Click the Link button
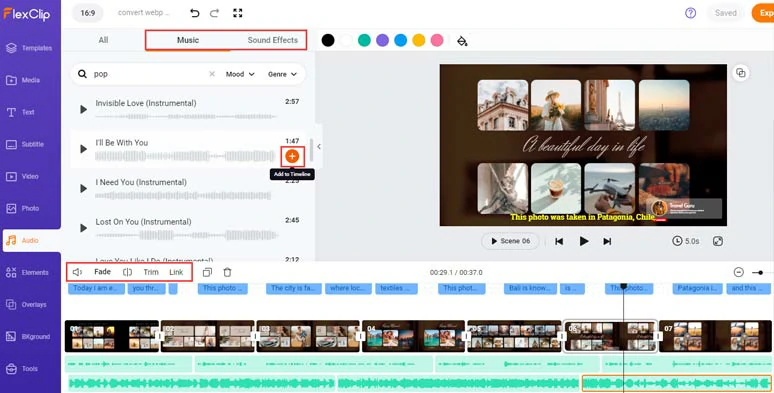The width and height of the screenshot is (774, 393). tap(176, 272)
